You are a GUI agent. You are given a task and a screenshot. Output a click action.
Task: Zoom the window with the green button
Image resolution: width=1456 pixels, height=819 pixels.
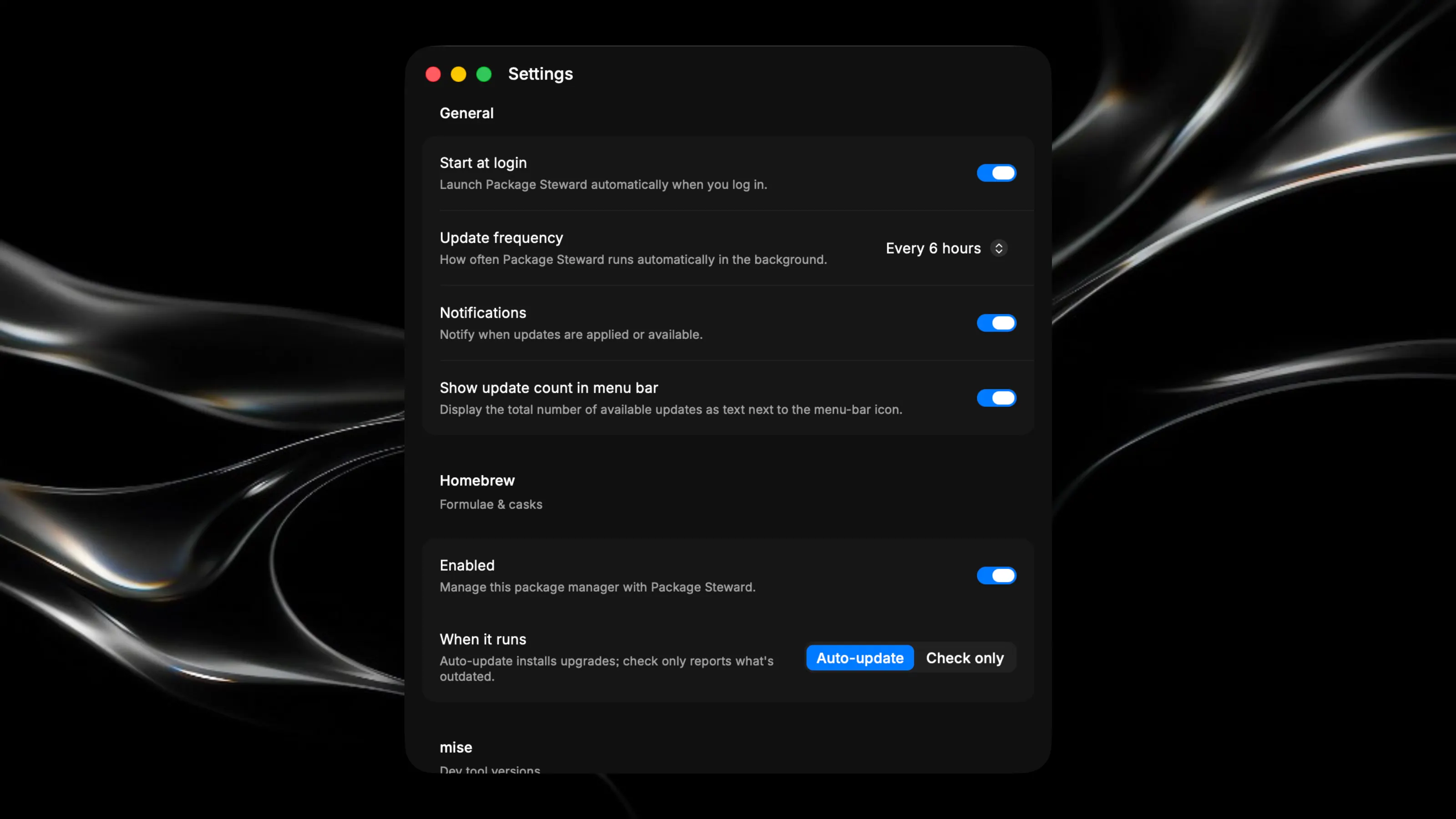484,74
